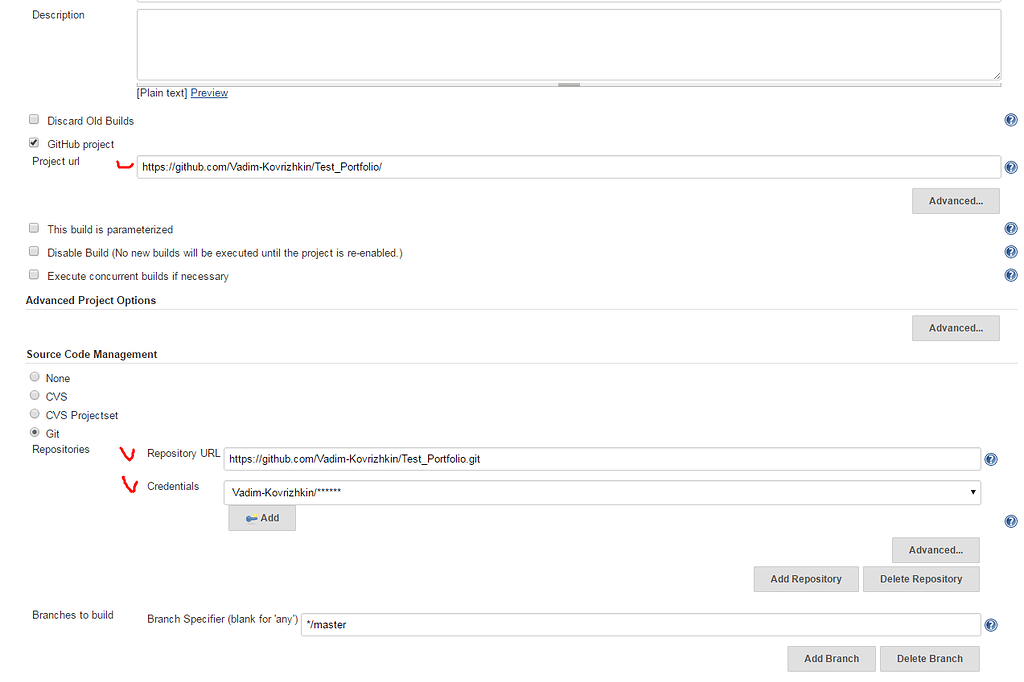Select the None radio button under Source Code Management

[x=34, y=376]
